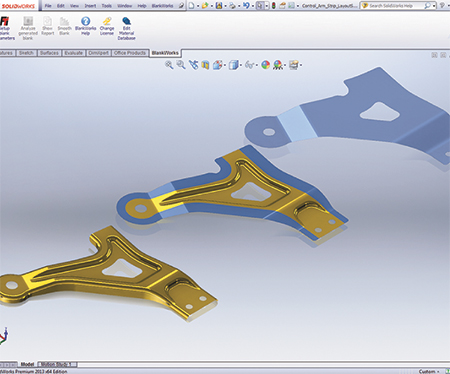Screen dimensions: 450x374
Task: Open Edit Material Database
Action: [x=126, y=29]
